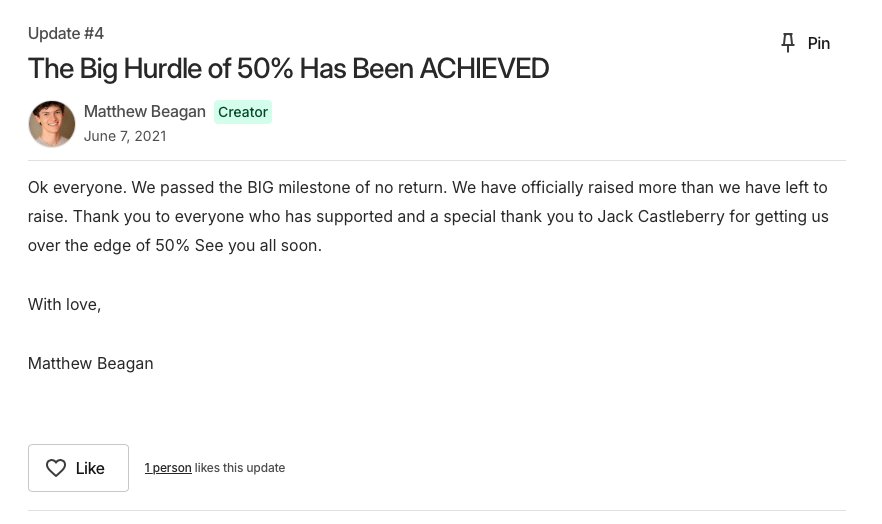
Task: Click the Pin text label
Action: pos(818,43)
